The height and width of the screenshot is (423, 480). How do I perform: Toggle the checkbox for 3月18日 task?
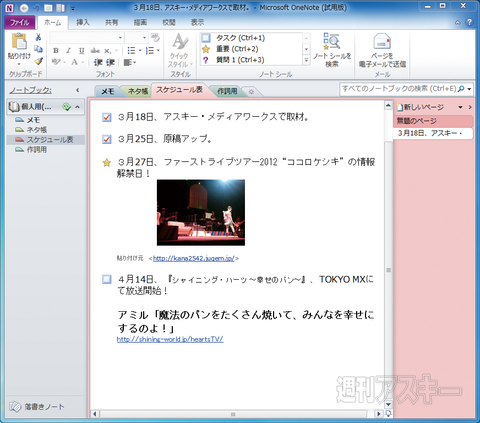(x=107, y=117)
